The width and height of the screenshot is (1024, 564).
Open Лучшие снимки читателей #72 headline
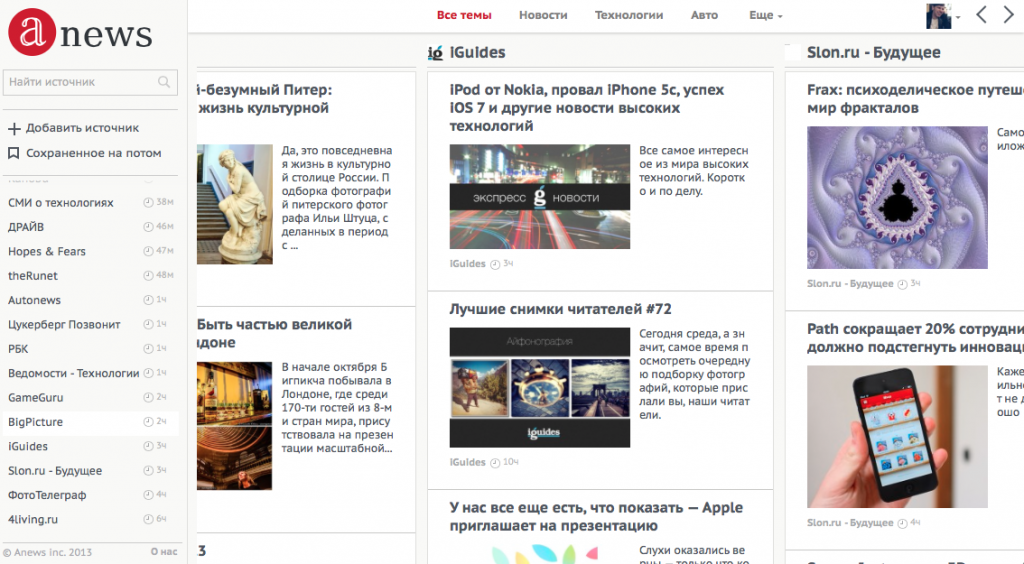(560, 309)
